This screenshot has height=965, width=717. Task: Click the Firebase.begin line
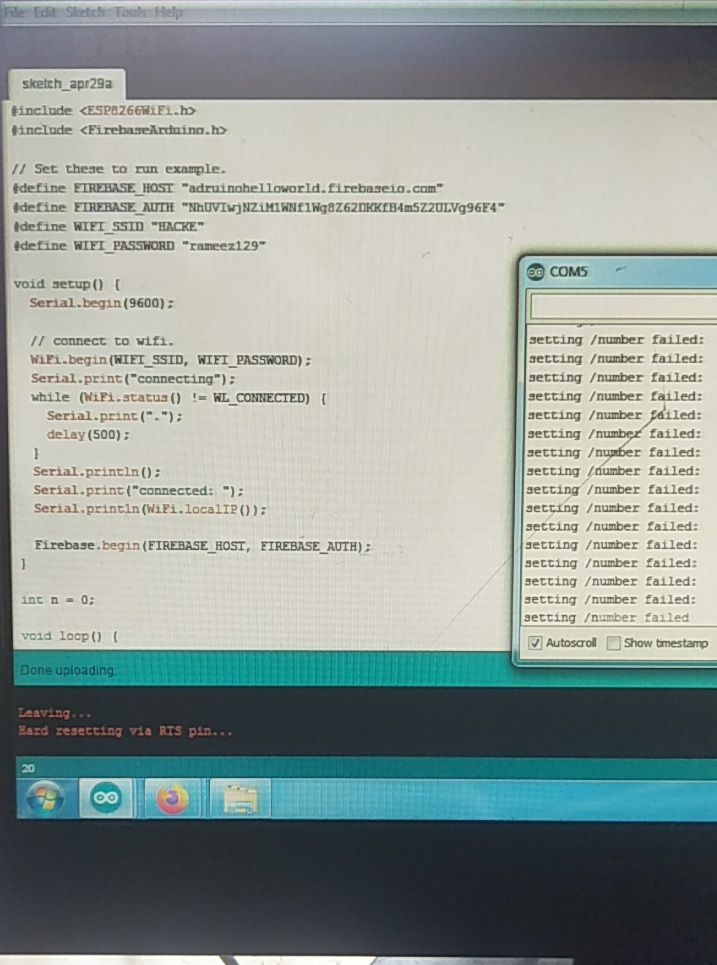[202, 545]
